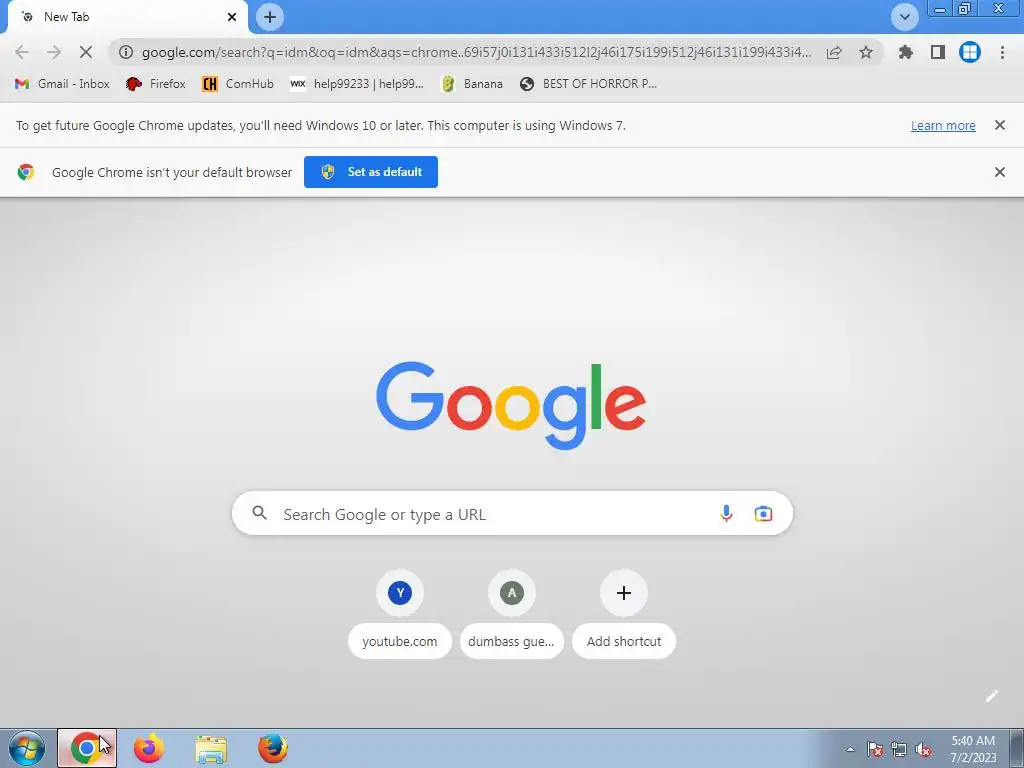
Task: Open network status tray icon
Action: click(899, 749)
